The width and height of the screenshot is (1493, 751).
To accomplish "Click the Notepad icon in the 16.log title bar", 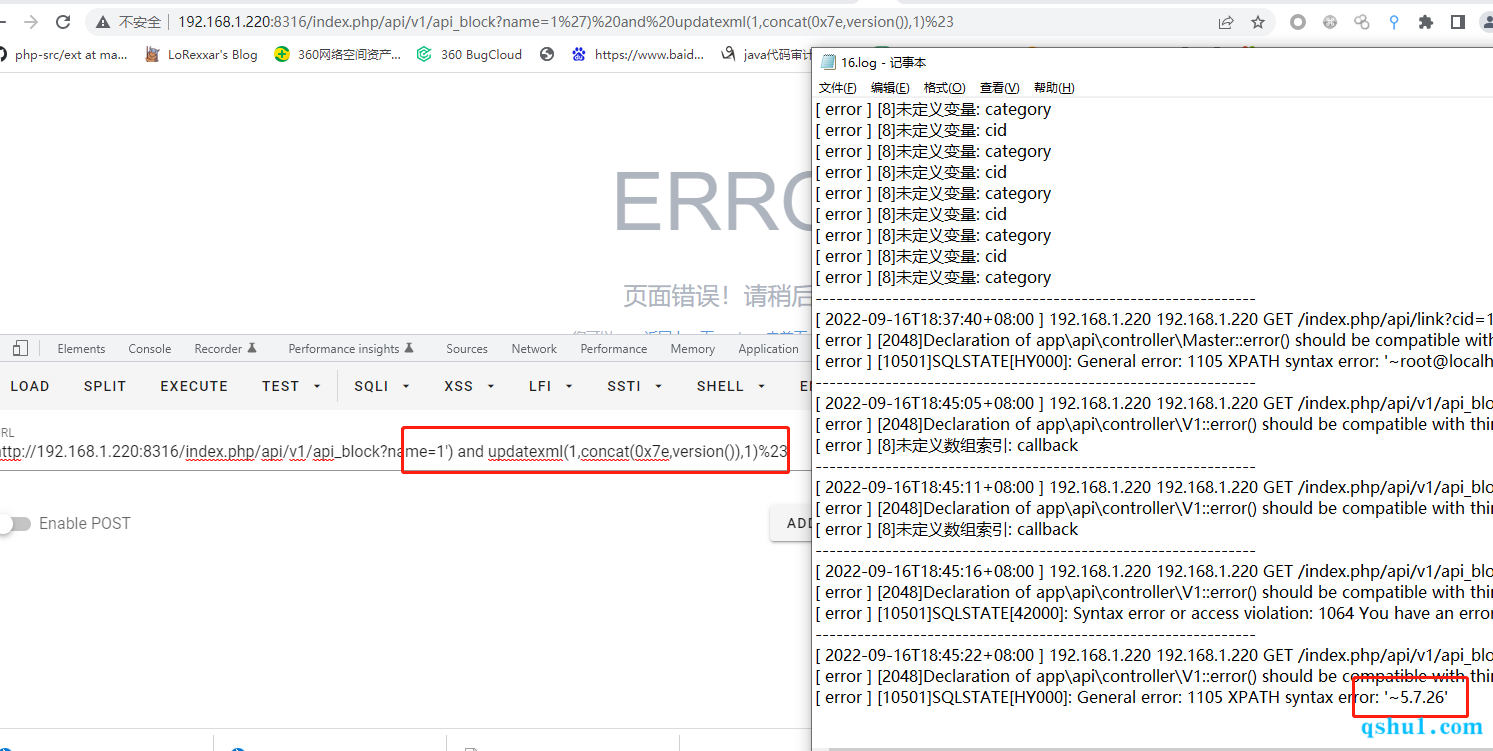I will (x=828, y=62).
